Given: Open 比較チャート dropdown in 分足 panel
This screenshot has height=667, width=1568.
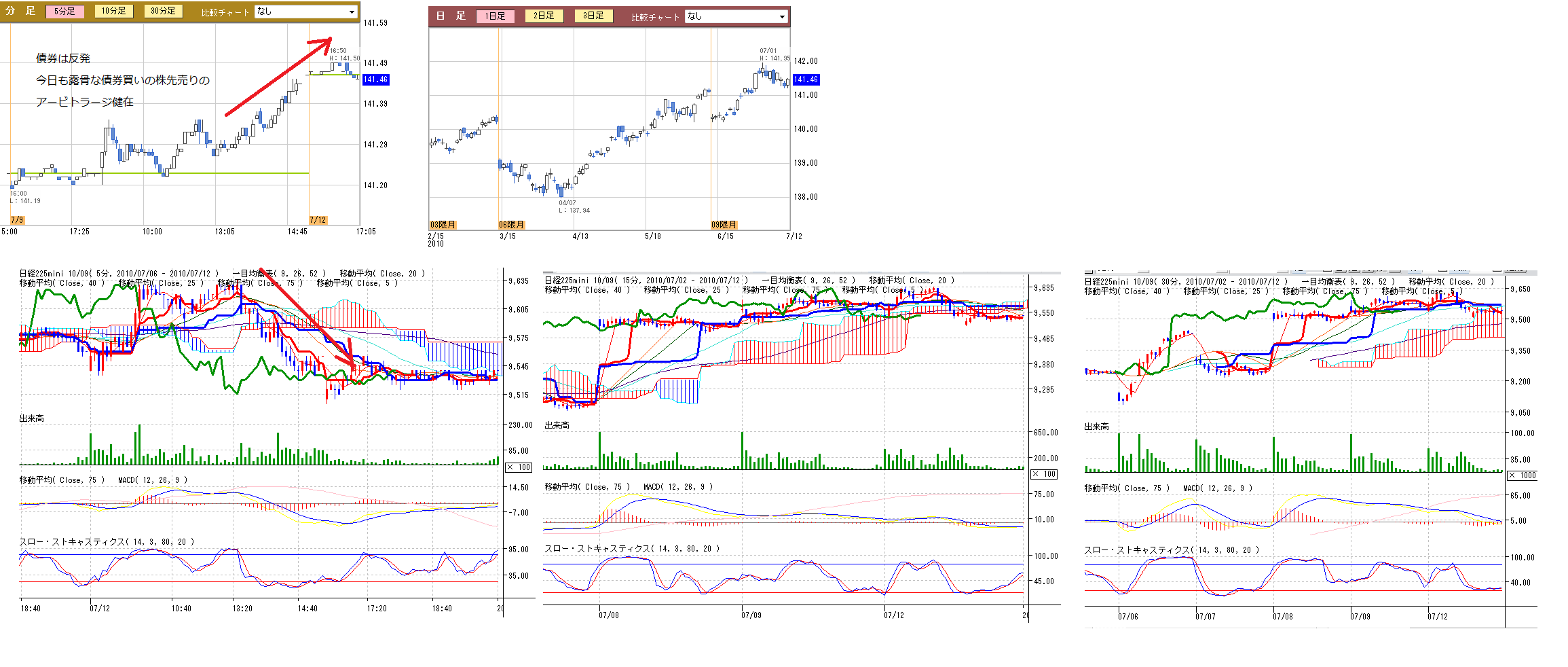Looking at the screenshot, I should (305, 12).
